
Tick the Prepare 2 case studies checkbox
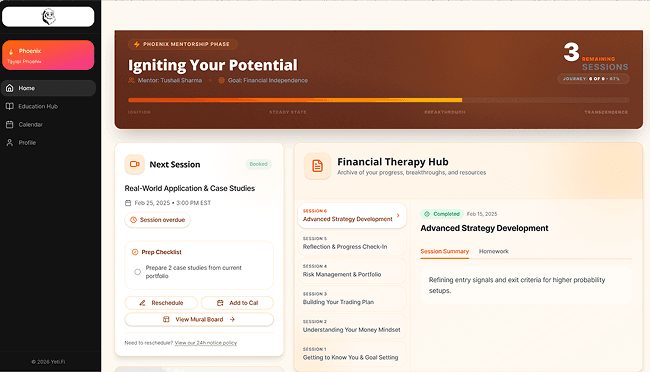[137, 272]
